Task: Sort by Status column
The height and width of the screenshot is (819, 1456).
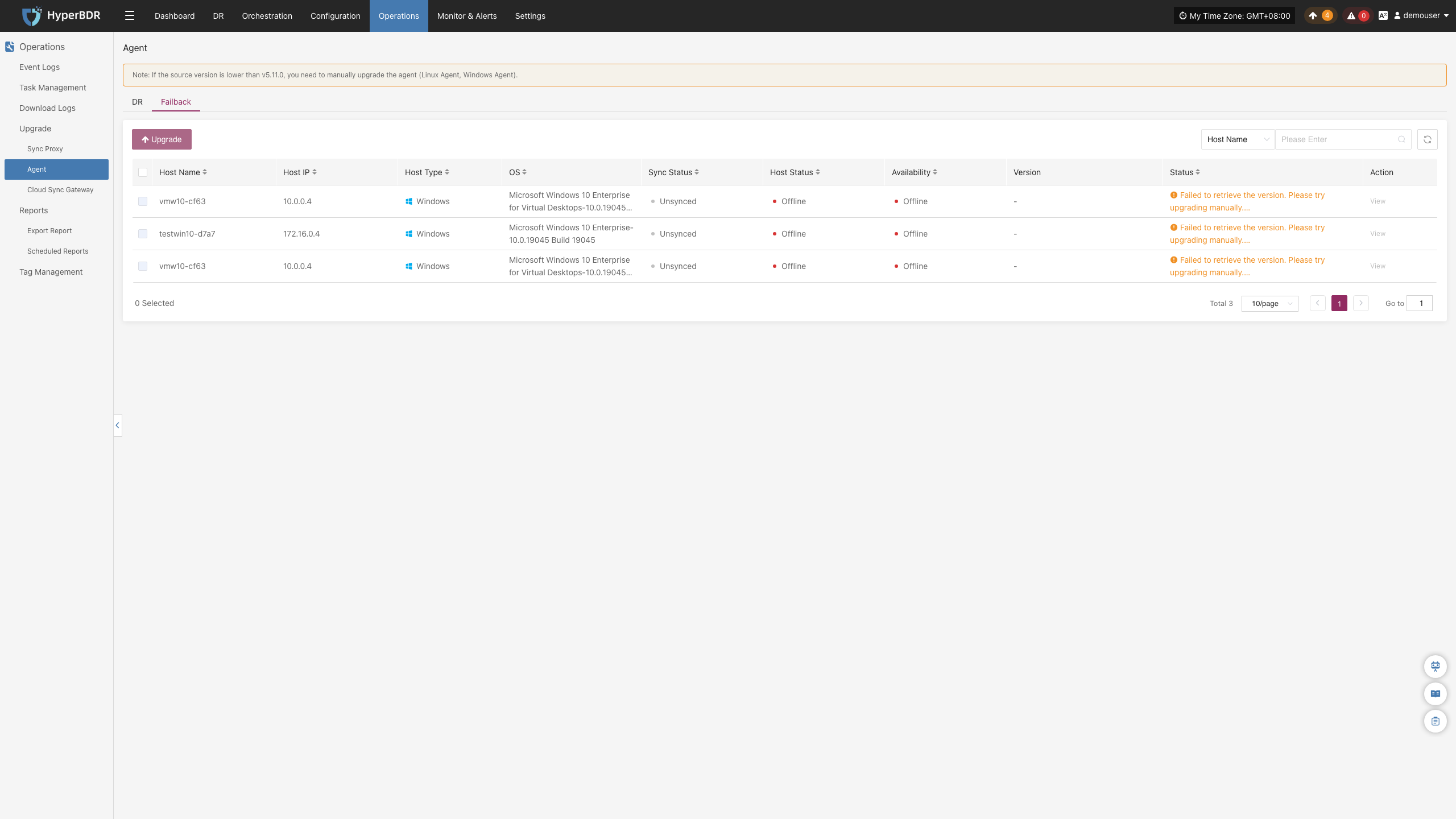Action: point(1198,172)
